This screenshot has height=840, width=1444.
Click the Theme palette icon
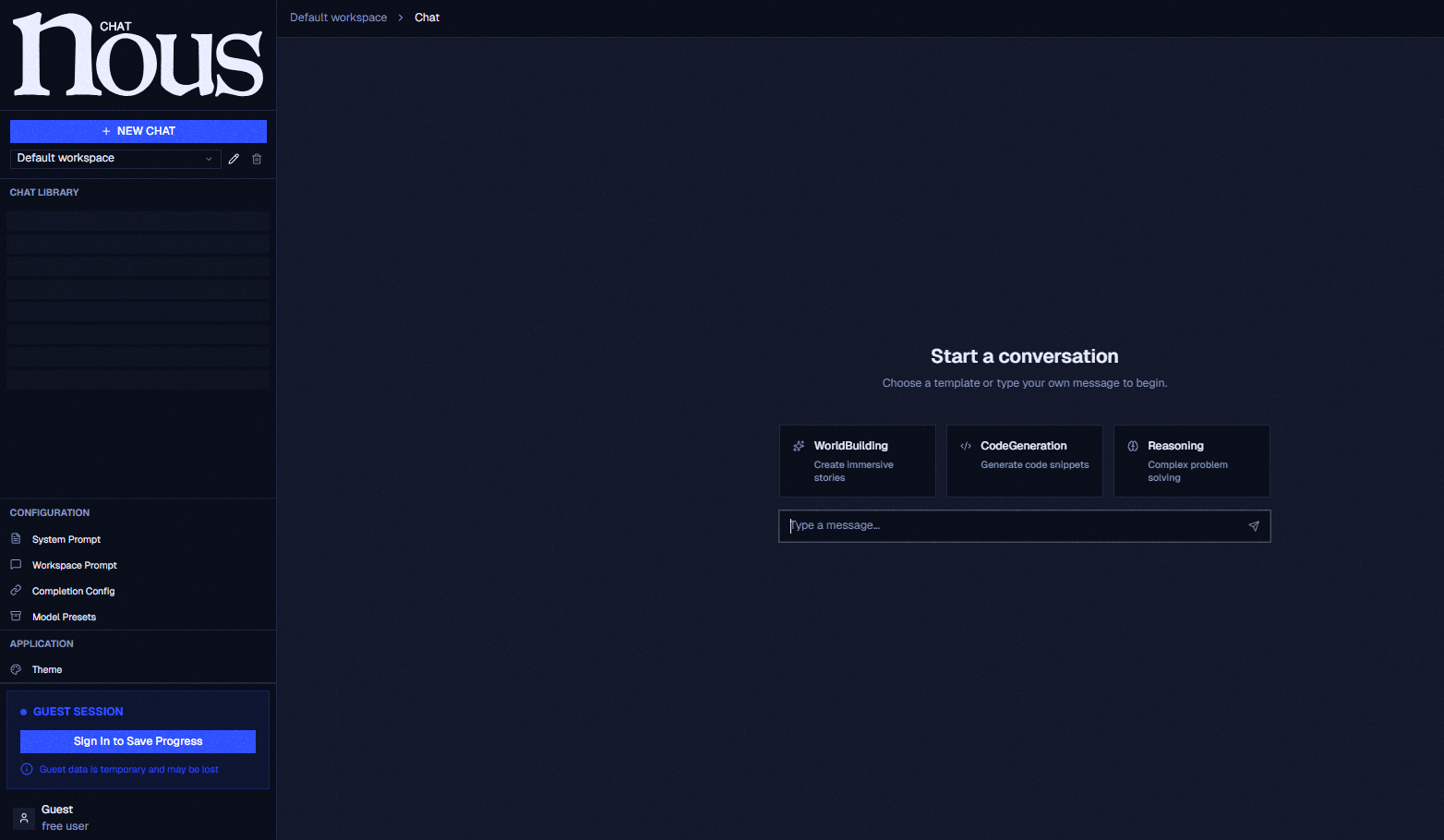(16, 669)
